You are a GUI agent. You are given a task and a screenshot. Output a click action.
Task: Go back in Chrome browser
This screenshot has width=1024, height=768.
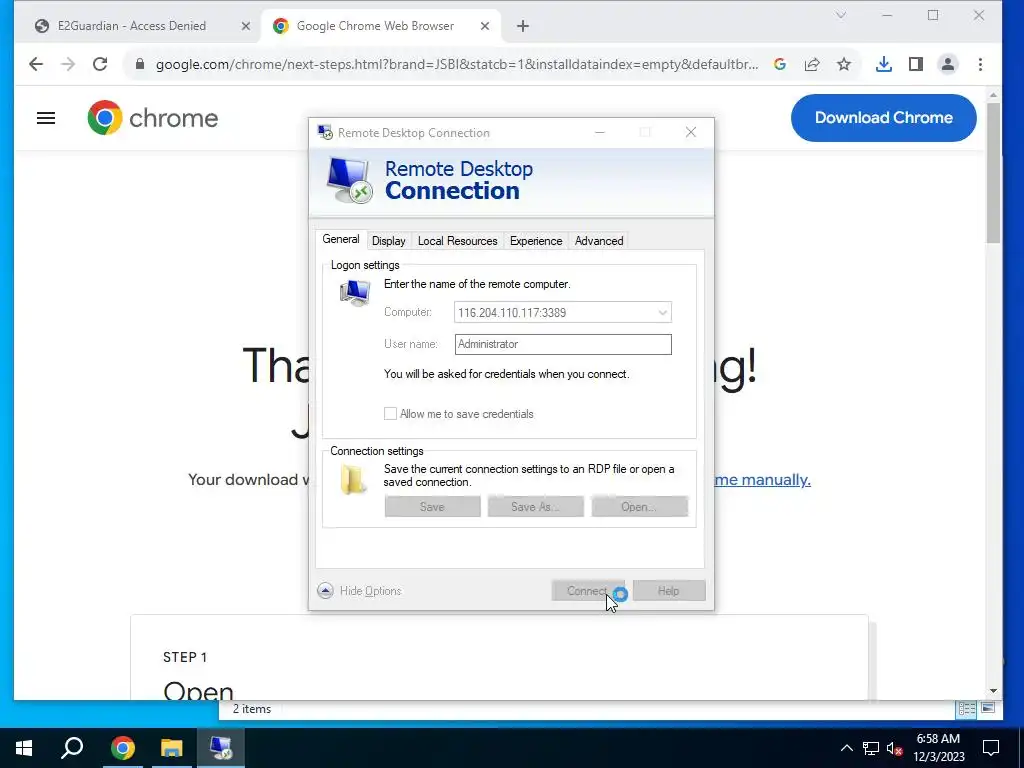(36, 64)
